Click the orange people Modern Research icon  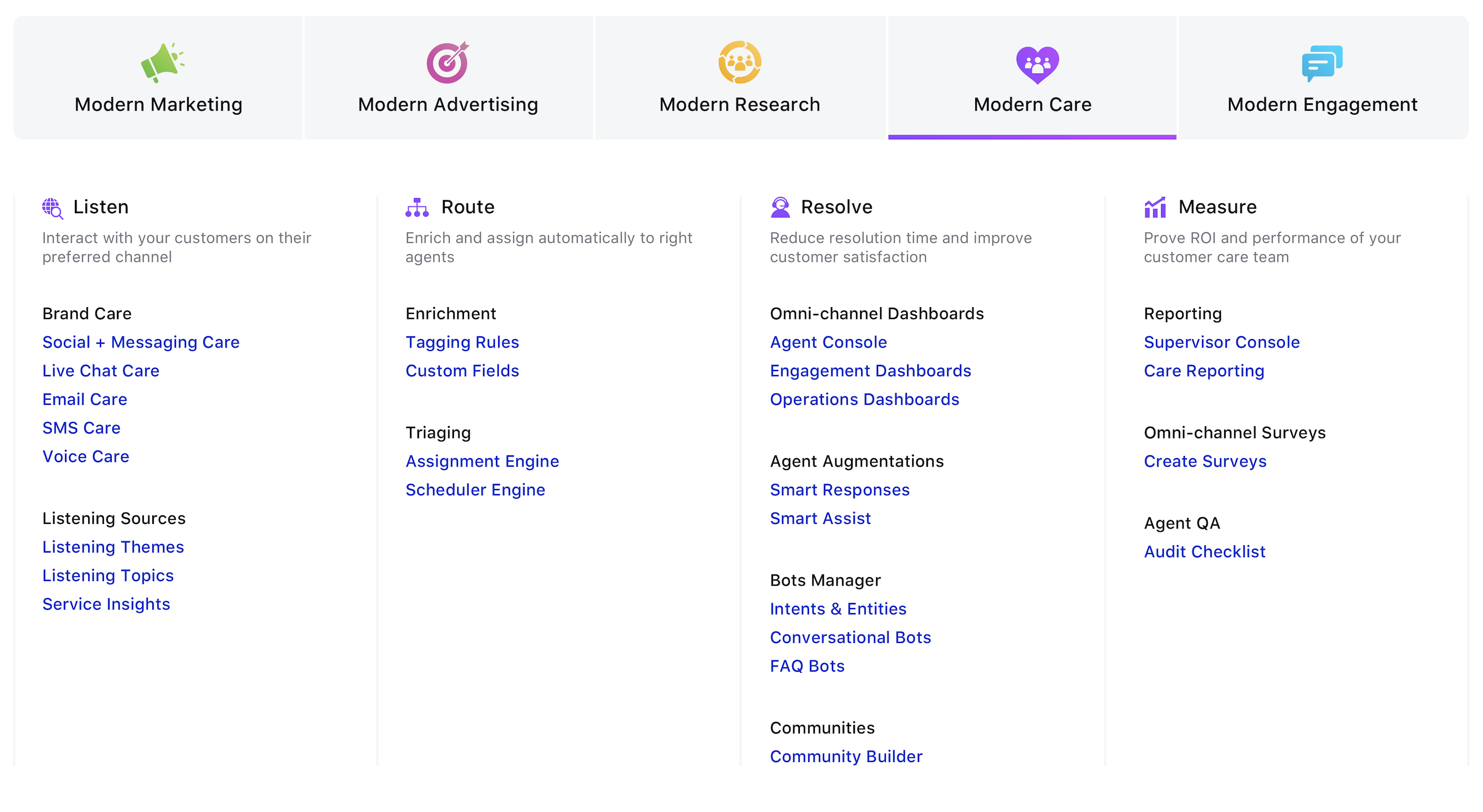pyautogui.click(x=739, y=62)
